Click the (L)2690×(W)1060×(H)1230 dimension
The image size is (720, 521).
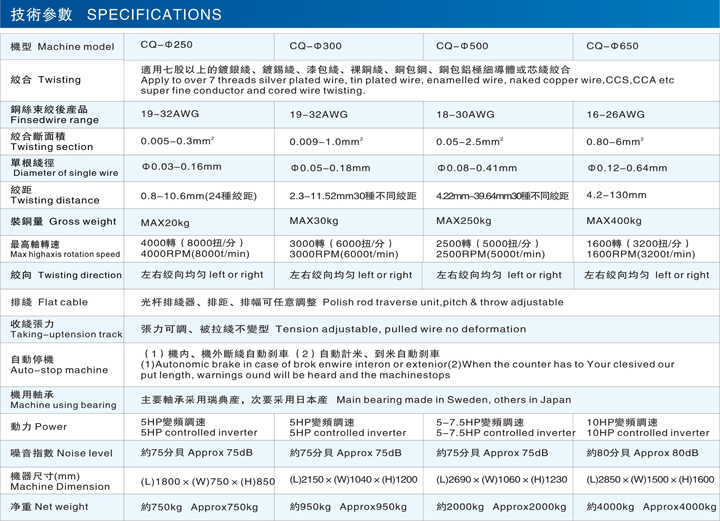pyautogui.click(x=501, y=480)
